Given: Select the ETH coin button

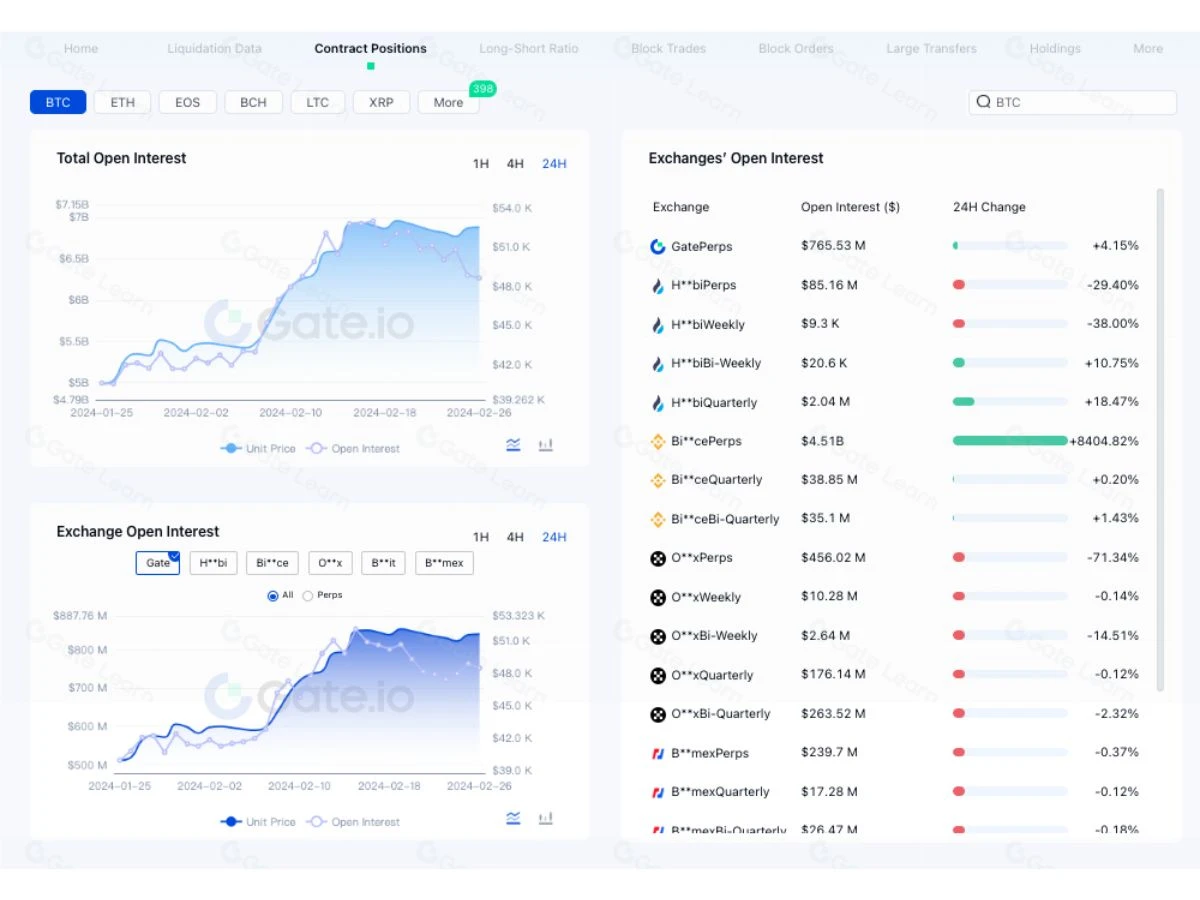Looking at the screenshot, I should tap(122, 102).
